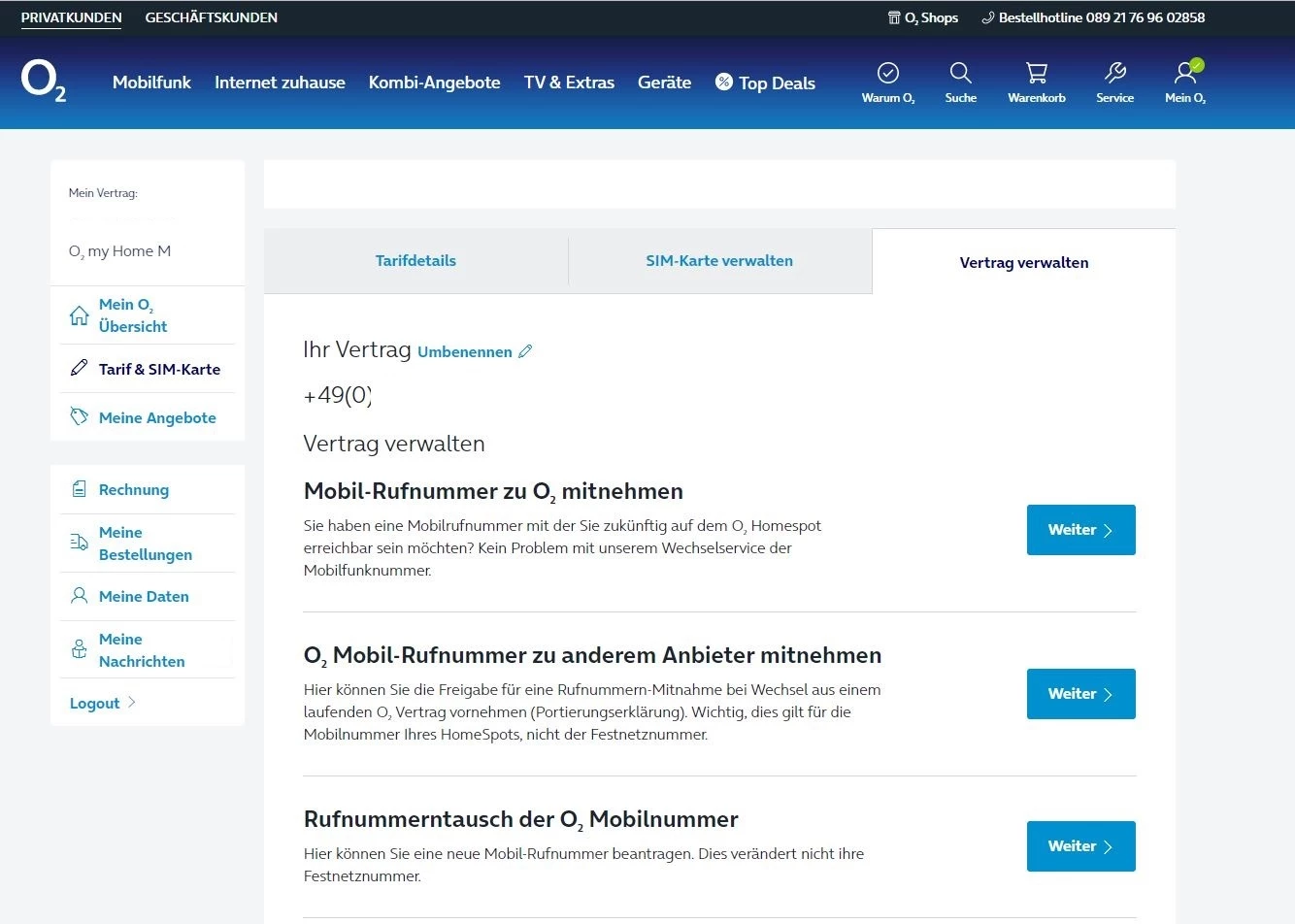Click the person icon beside Meine Daten
Image resolution: width=1295 pixels, height=924 pixels.
click(80, 596)
